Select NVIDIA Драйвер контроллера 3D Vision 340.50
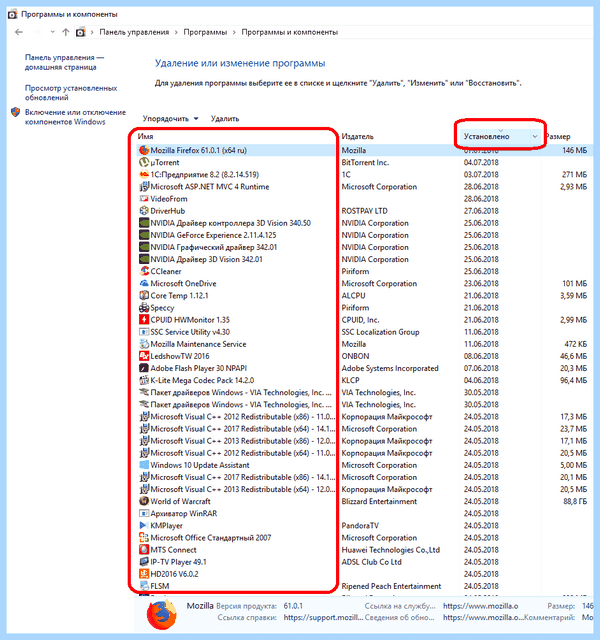This screenshot has width=600, height=640. coord(231,223)
